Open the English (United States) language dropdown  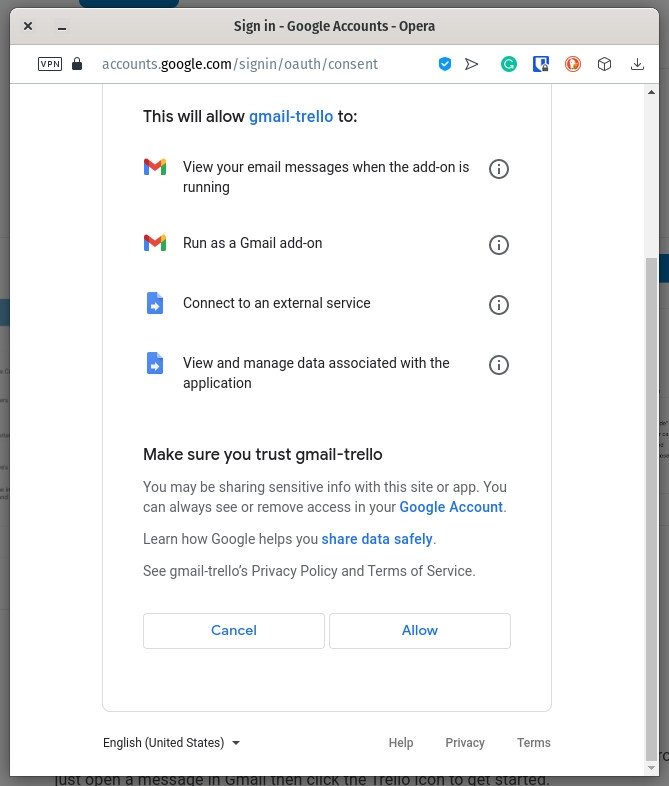pyautogui.click(x=171, y=742)
